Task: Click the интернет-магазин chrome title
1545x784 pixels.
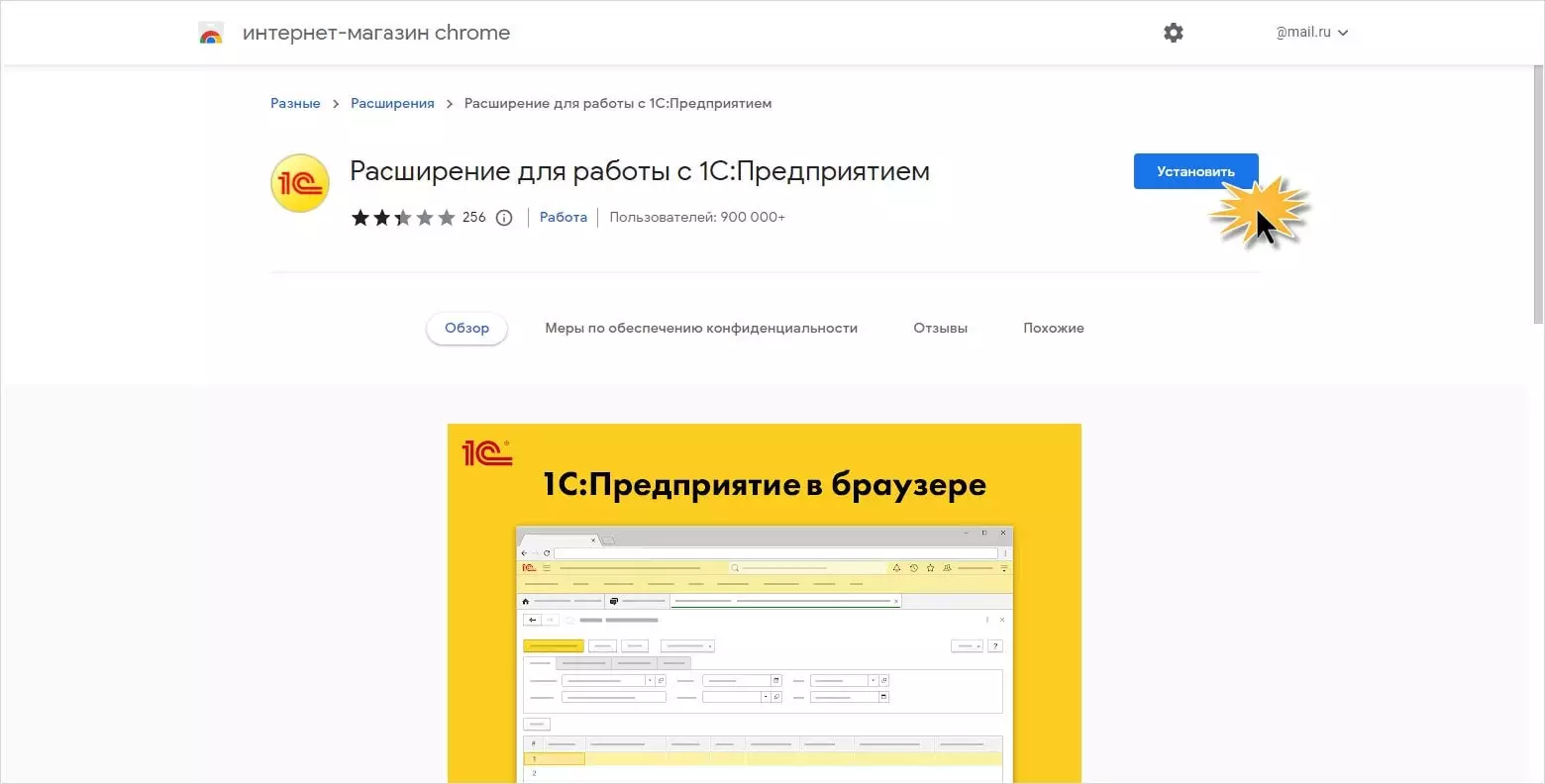Action: [376, 33]
